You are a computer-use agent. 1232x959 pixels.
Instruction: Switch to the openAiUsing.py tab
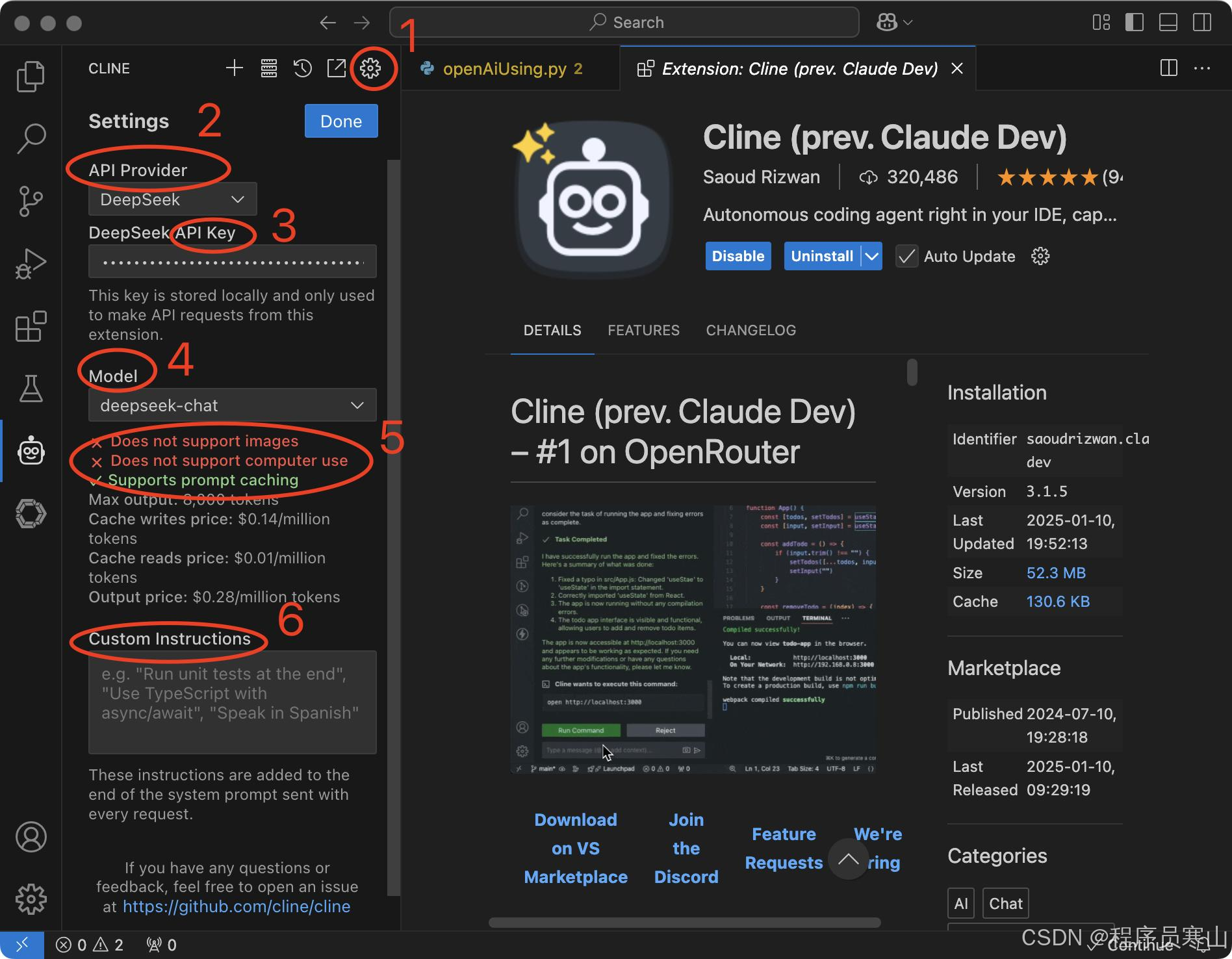coord(510,68)
